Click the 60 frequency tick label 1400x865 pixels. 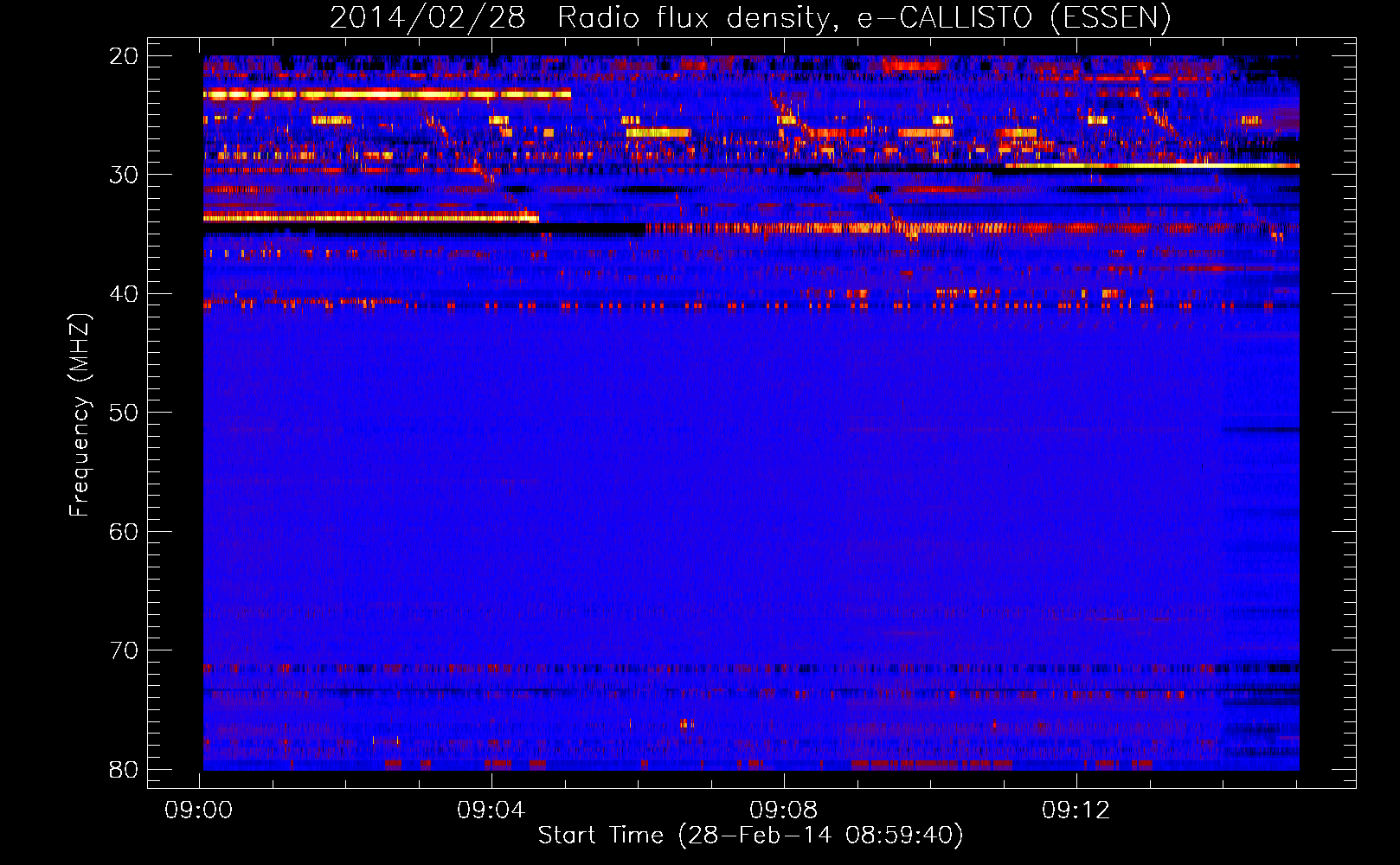[124, 531]
